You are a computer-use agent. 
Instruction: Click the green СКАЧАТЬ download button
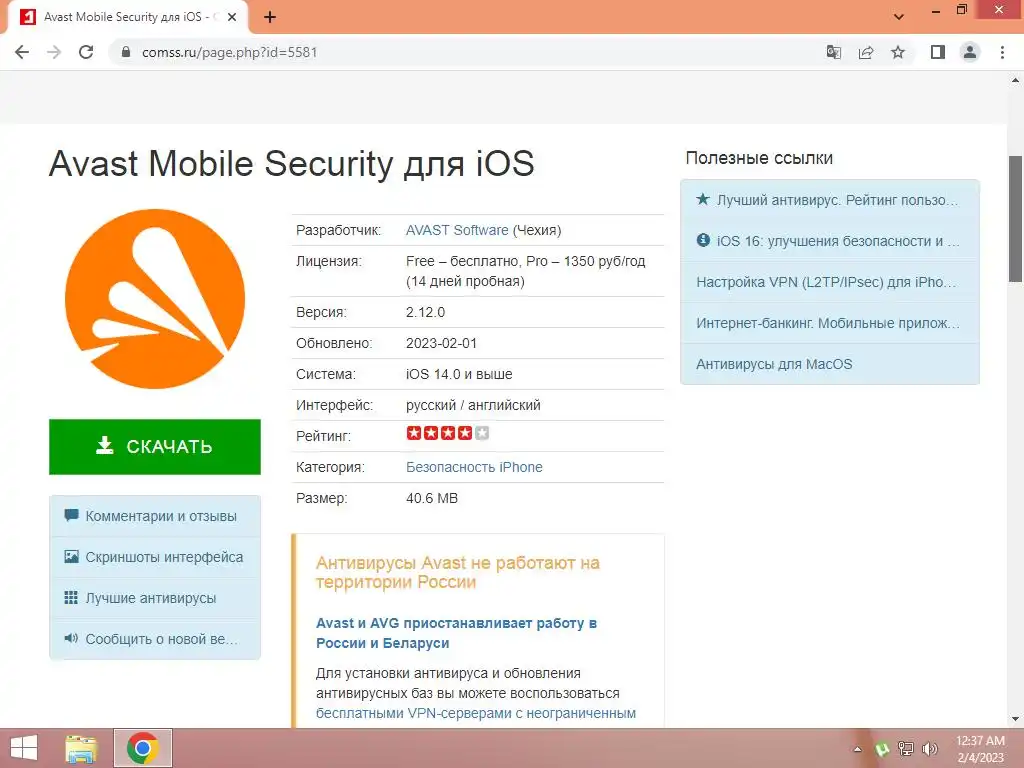(155, 447)
